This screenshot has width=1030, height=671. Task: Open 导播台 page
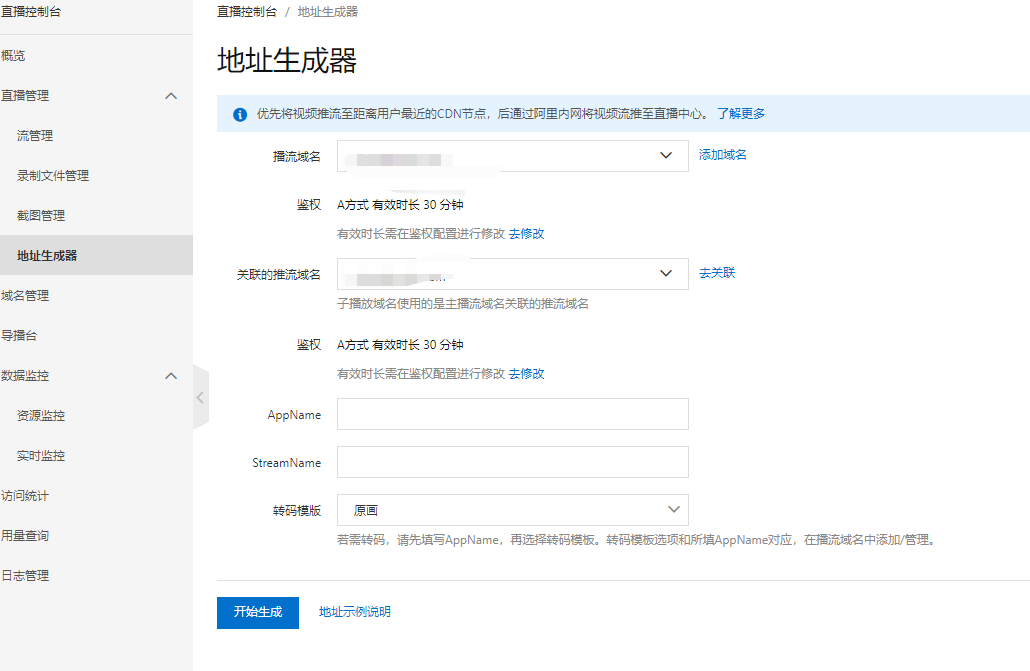19,336
